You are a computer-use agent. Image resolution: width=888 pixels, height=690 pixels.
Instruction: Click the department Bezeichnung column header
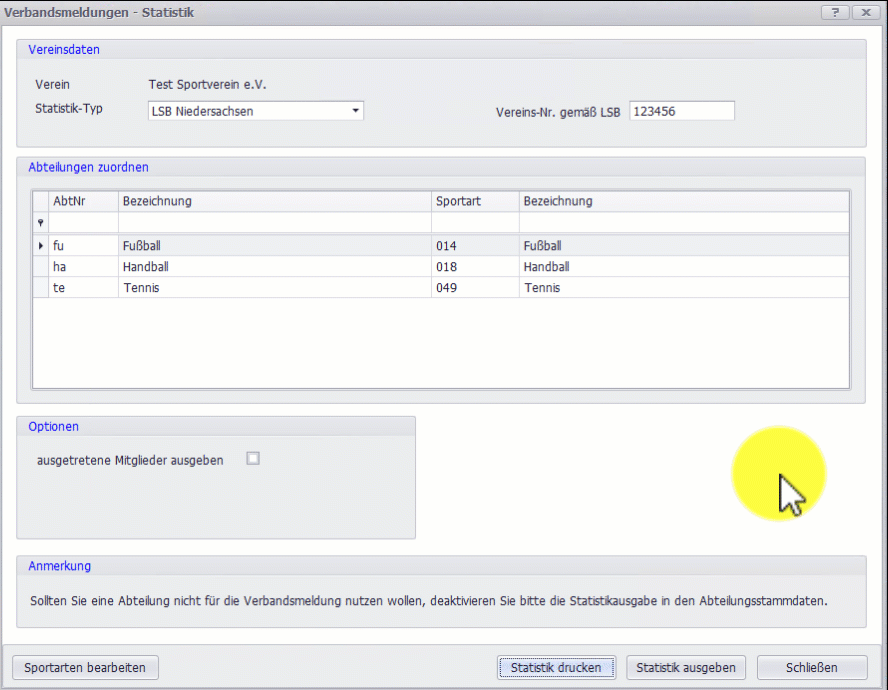(x=274, y=201)
